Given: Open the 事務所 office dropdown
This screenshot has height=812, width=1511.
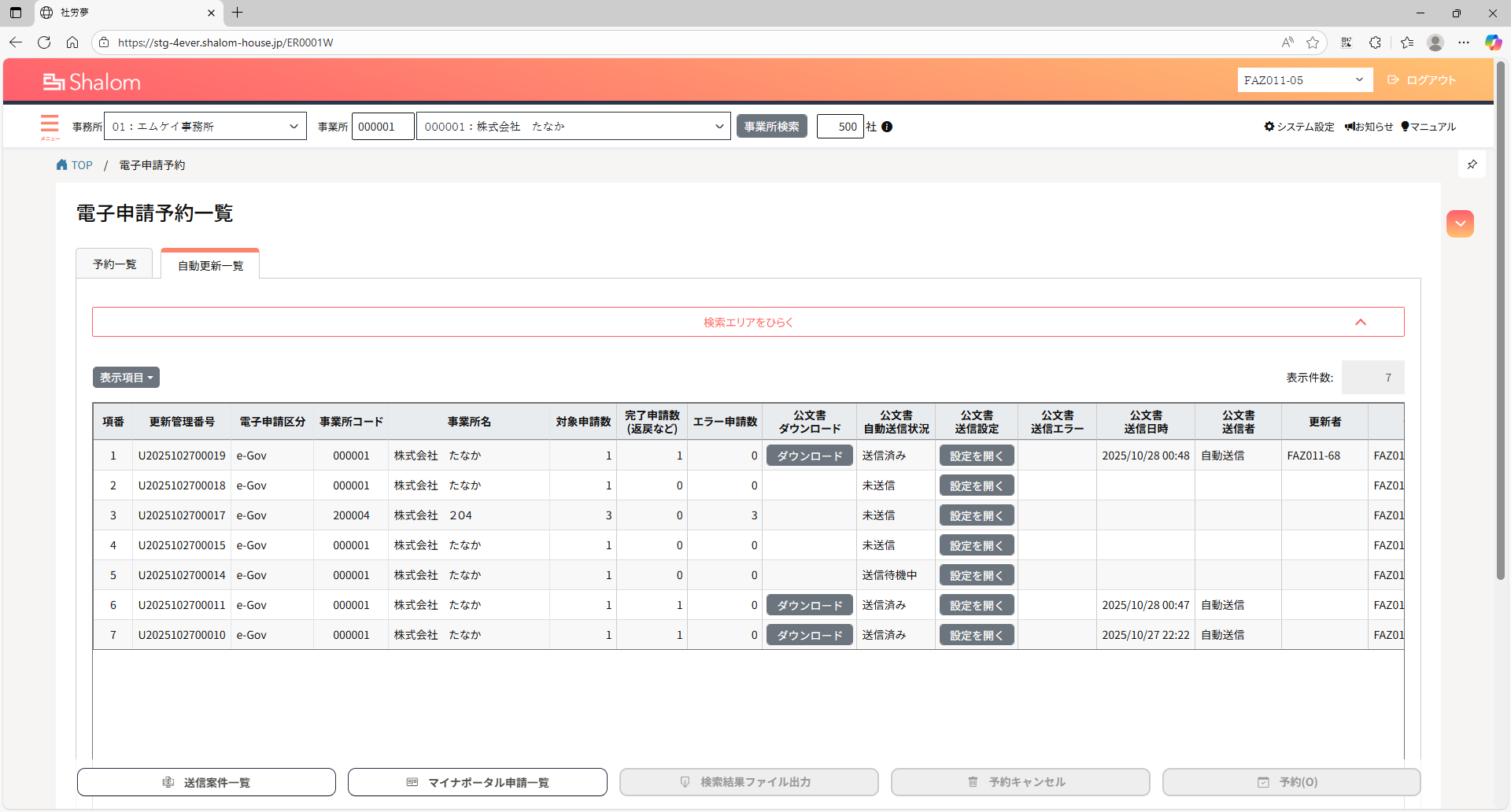Looking at the screenshot, I should point(205,127).
